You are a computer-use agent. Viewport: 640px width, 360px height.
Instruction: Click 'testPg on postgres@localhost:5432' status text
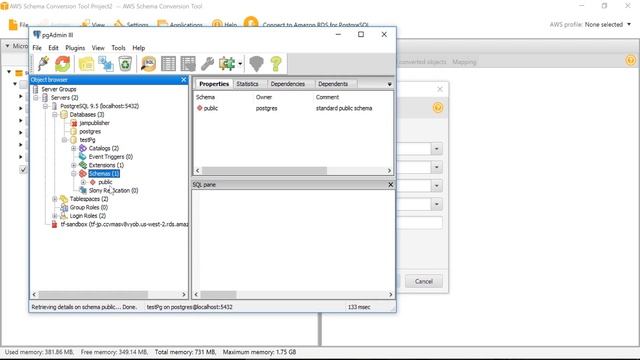(189, 307)
